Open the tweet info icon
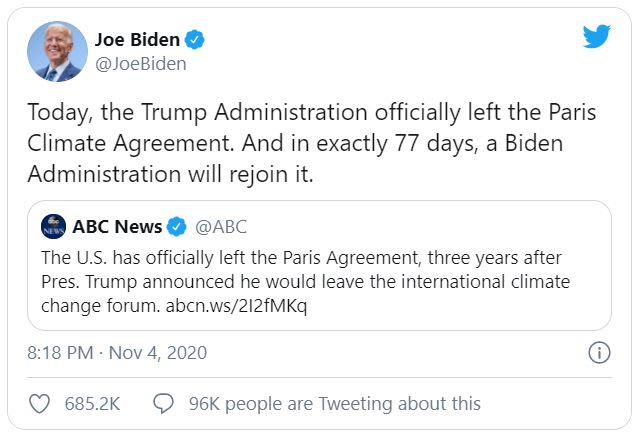641x438 pixels. click(599, 352)
